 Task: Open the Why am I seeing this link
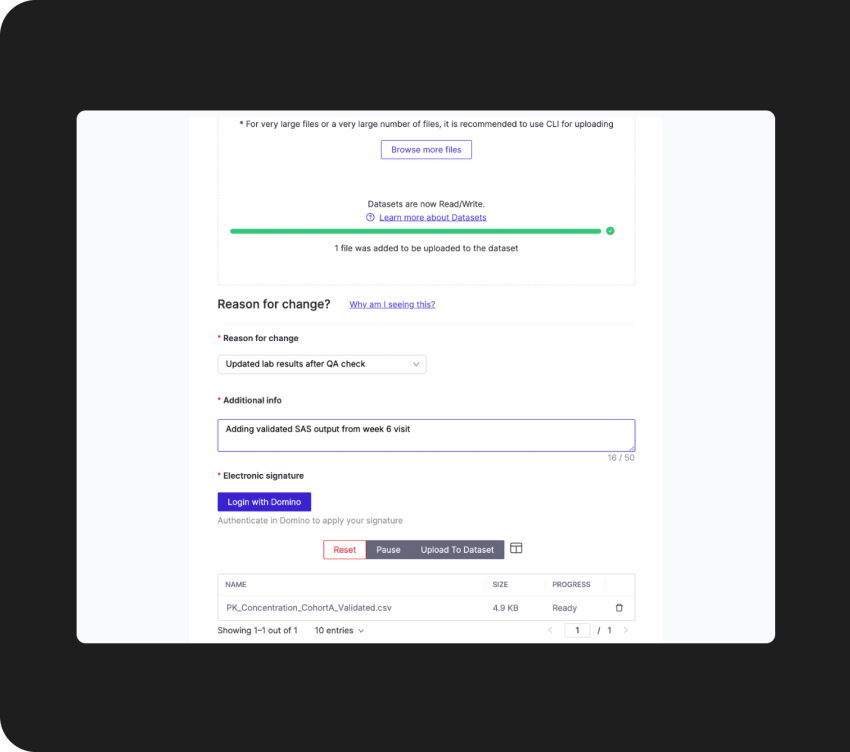pos(392,305)
